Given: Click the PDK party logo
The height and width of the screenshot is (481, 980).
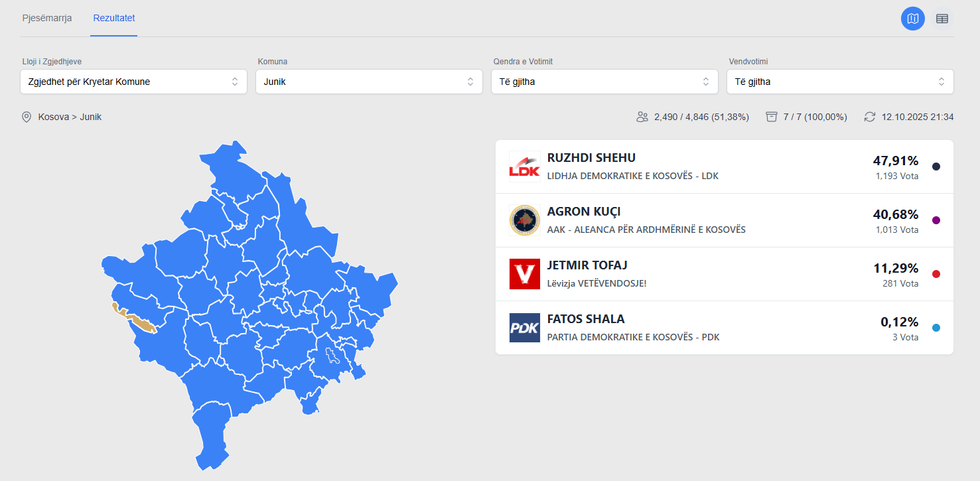Looking at the screenshot, I should click(x=524, y=328).
